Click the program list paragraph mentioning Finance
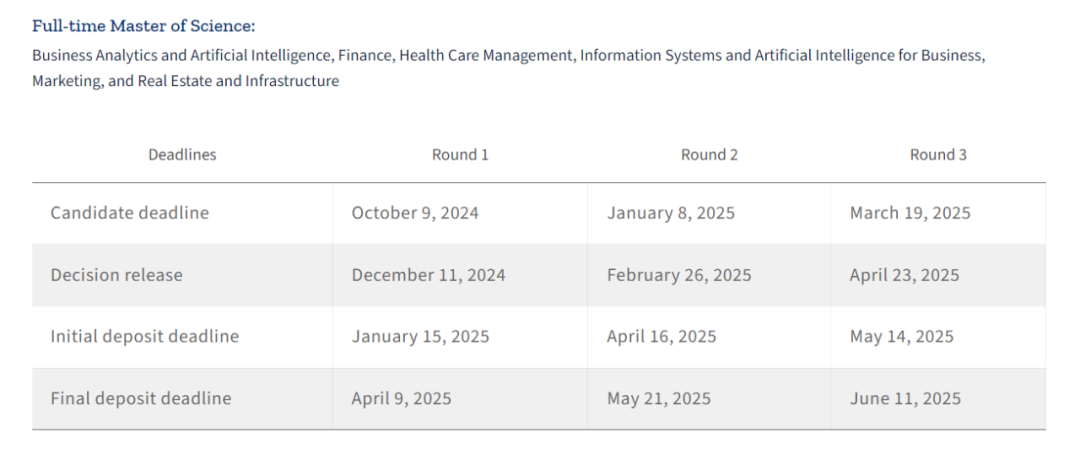1080x471 pixels. click(508, 68)
